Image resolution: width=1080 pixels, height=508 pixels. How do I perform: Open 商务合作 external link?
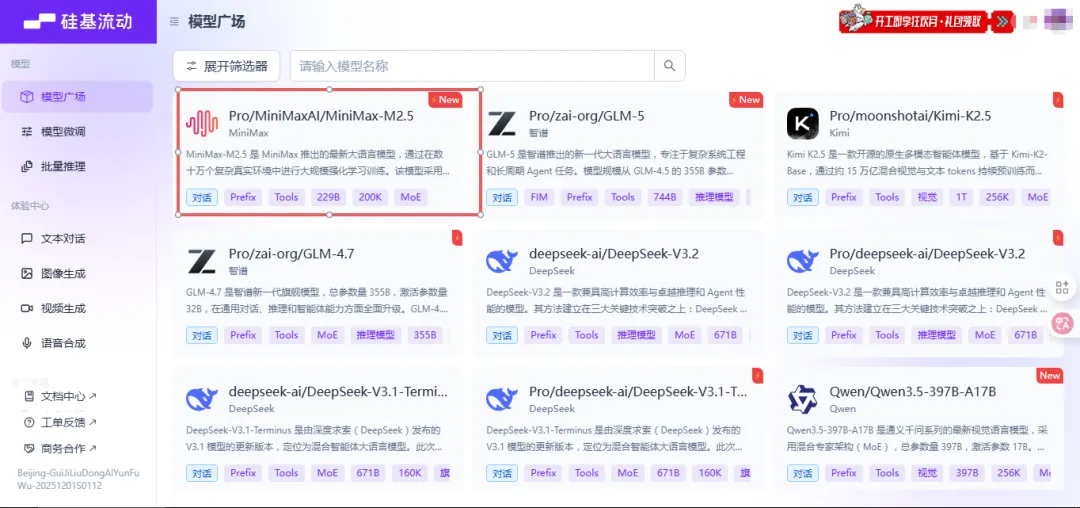[x=61, y=448]
